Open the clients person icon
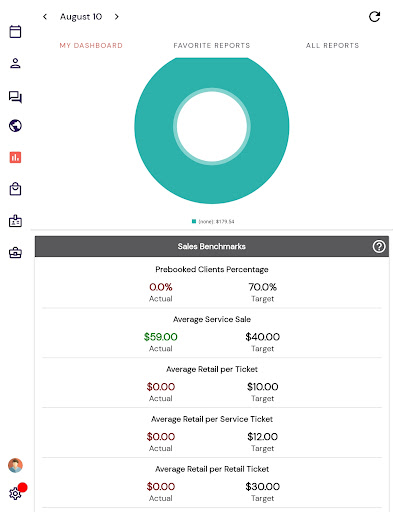 (15, 63)
